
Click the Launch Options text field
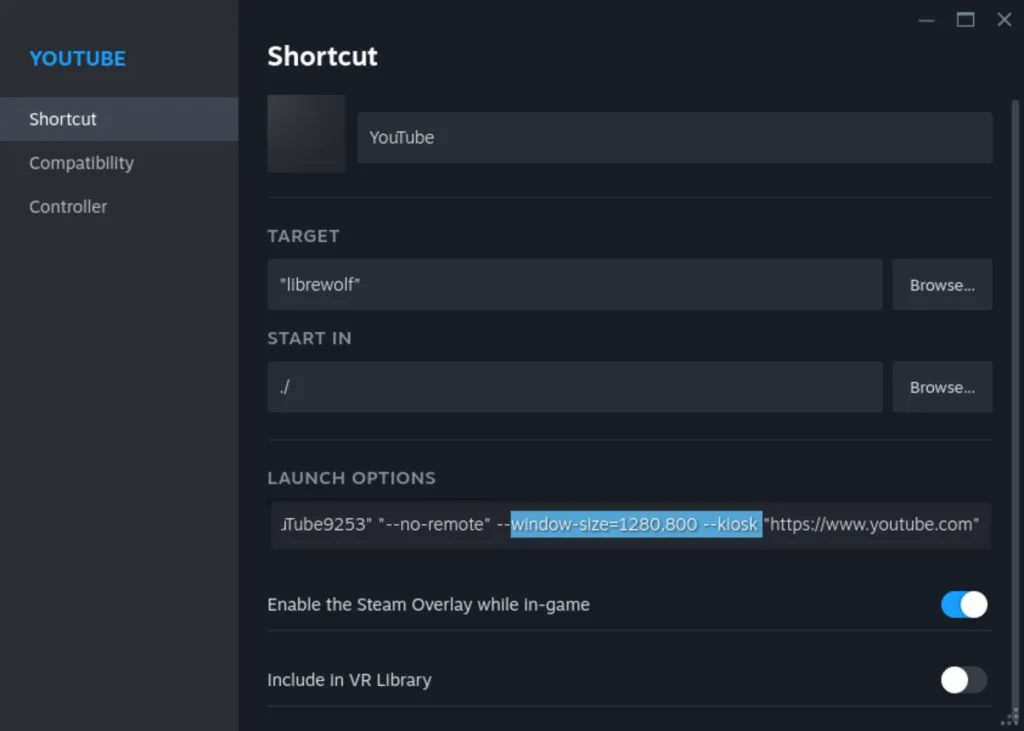click(630, 525)
